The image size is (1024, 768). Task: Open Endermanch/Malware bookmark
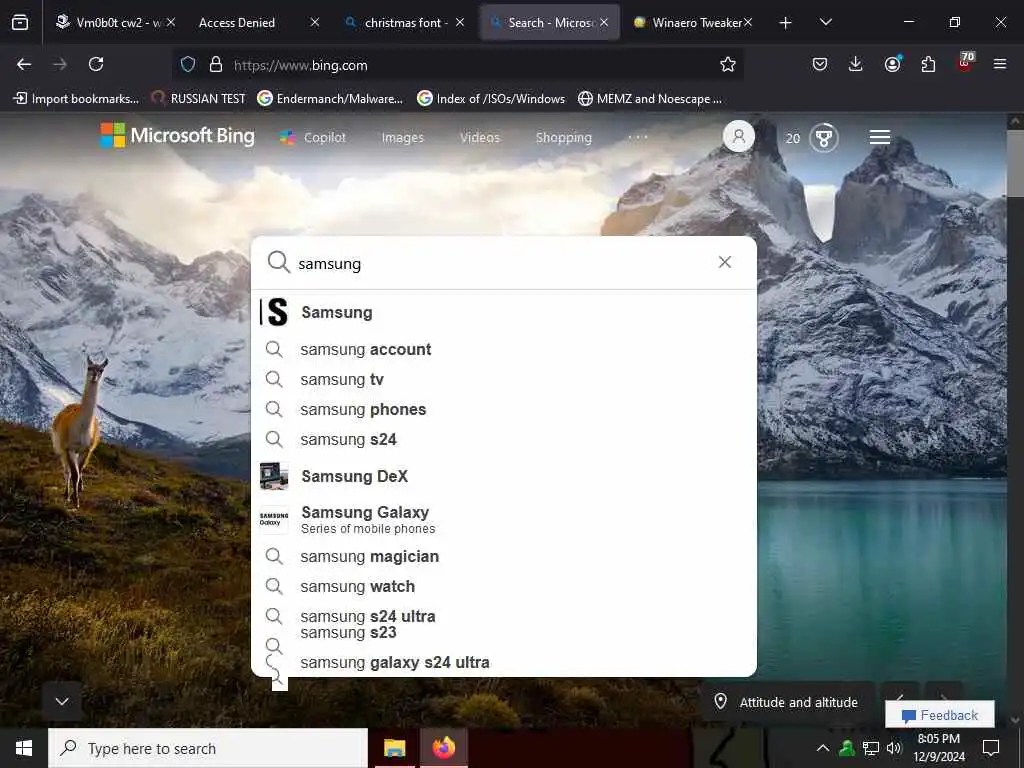pos(330,99)
